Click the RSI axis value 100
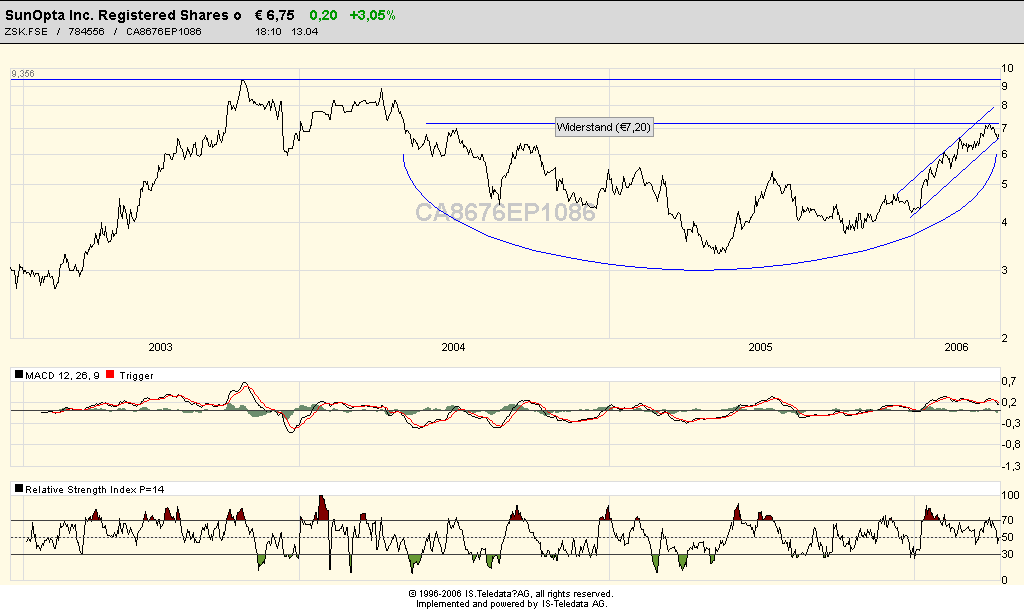Image resolution: width=1024 pixels, height=609 pixels. [x=1010, y=495]
